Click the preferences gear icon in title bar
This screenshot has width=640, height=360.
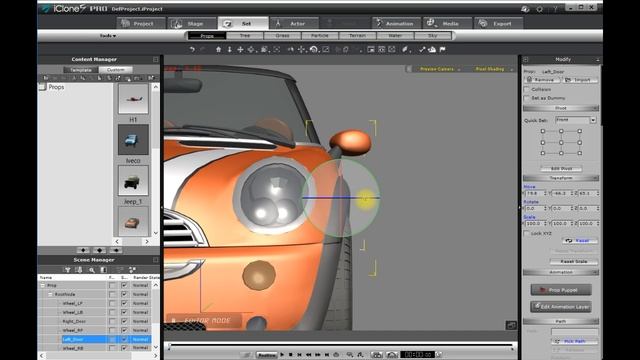click(x=540, y=9)
